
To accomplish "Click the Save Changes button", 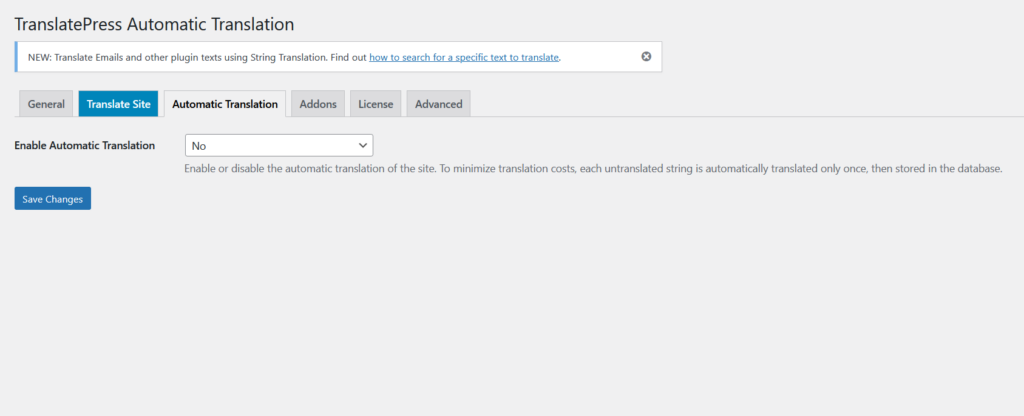I will 53,199.
